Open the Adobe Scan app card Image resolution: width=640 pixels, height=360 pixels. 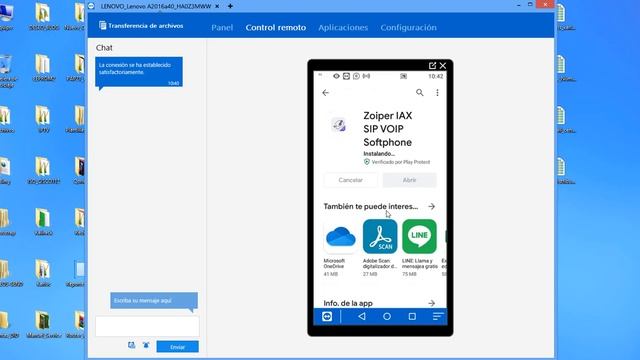pyautogui.click(x=380, y=247)
